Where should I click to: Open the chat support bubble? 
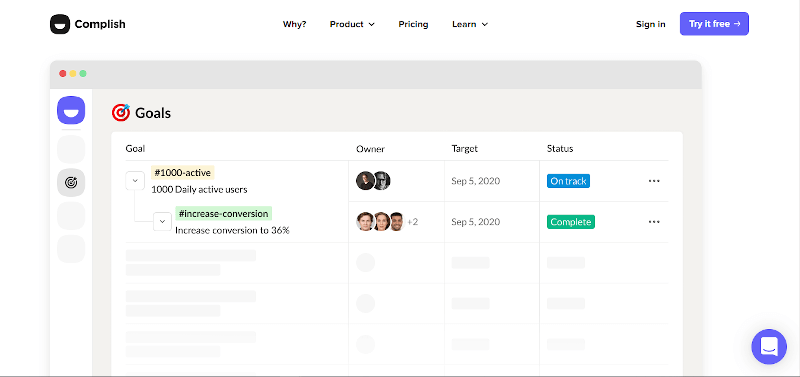click(769, 346)
